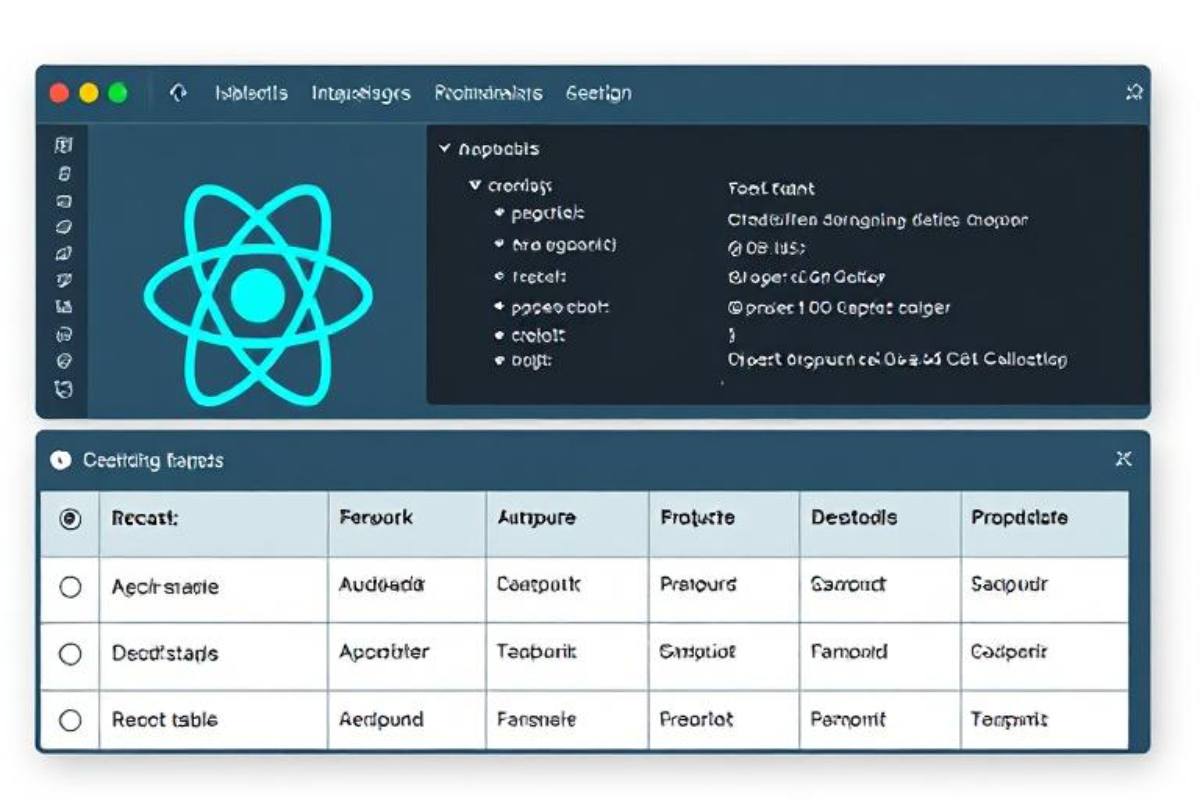Click the 'Frotucte' cell in the 'Reoct table' row

point(724,720)
